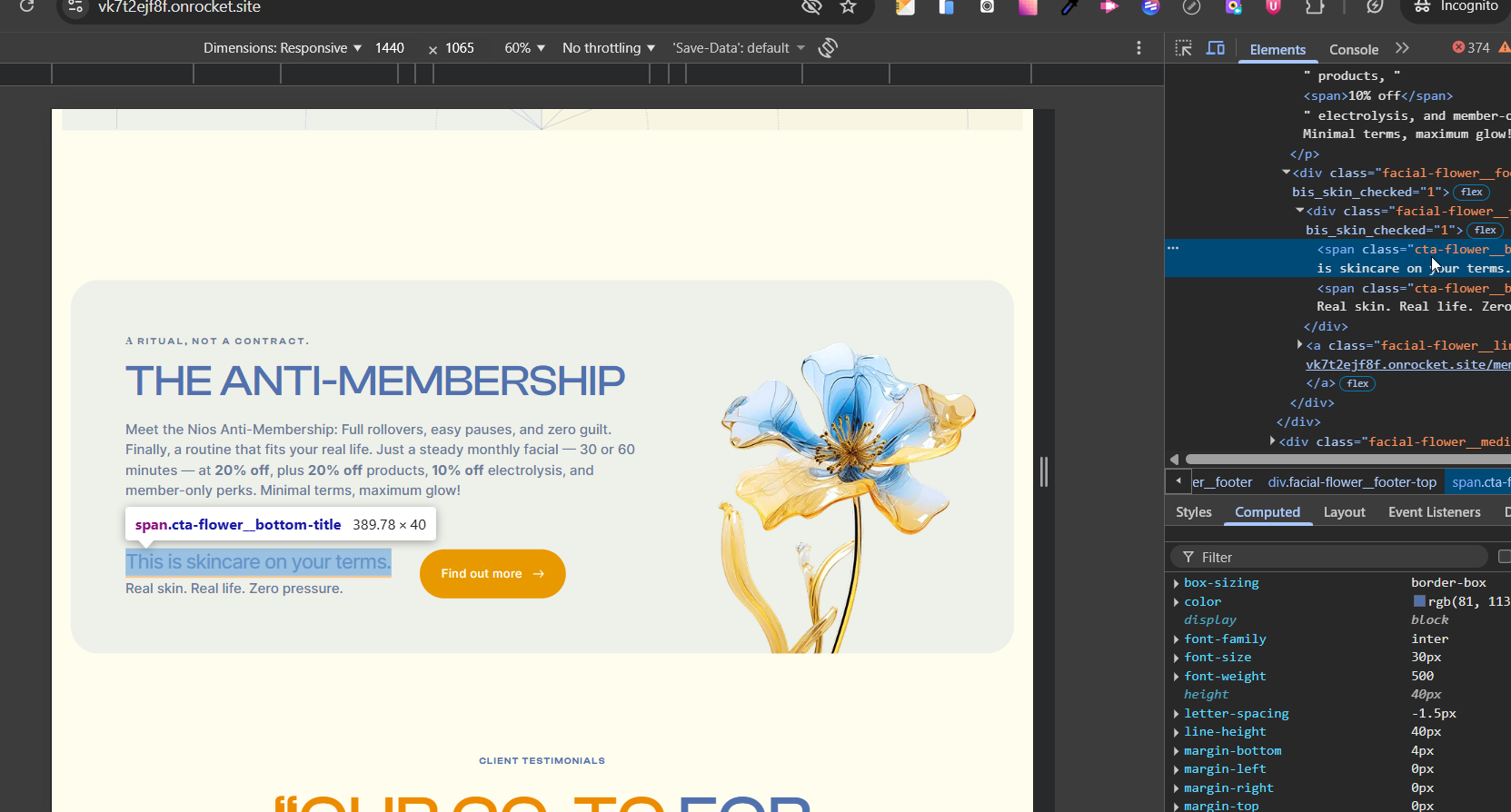Viewport: 1511px width, 812px height.
Task: Click the 'This is skincare on your terms.' text
Action: (258, 562)
